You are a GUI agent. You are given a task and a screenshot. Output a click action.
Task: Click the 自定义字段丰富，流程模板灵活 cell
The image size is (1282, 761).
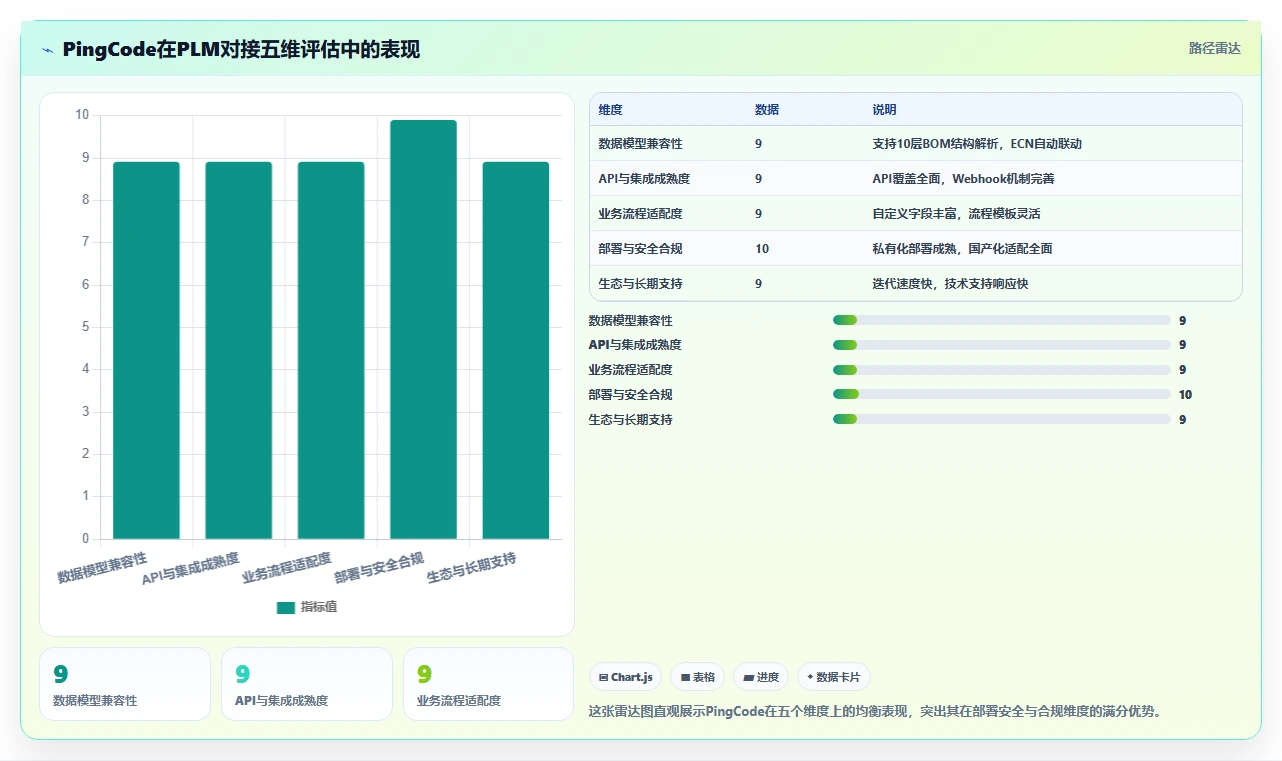[956, 214]
